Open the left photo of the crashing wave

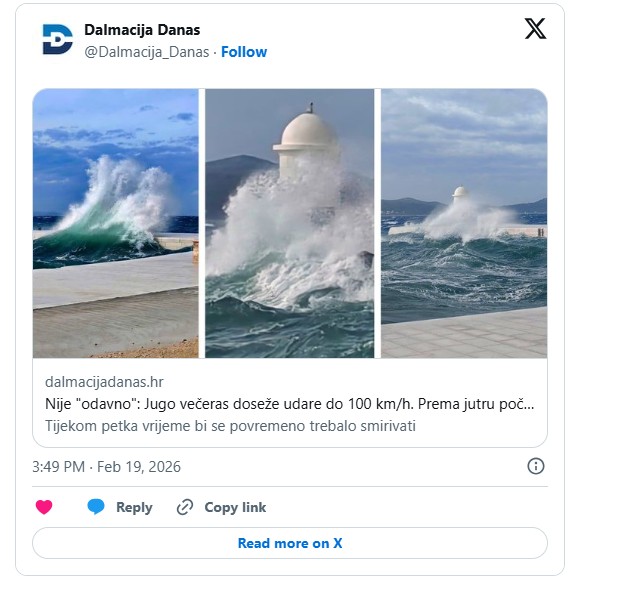tap(116, 223)
